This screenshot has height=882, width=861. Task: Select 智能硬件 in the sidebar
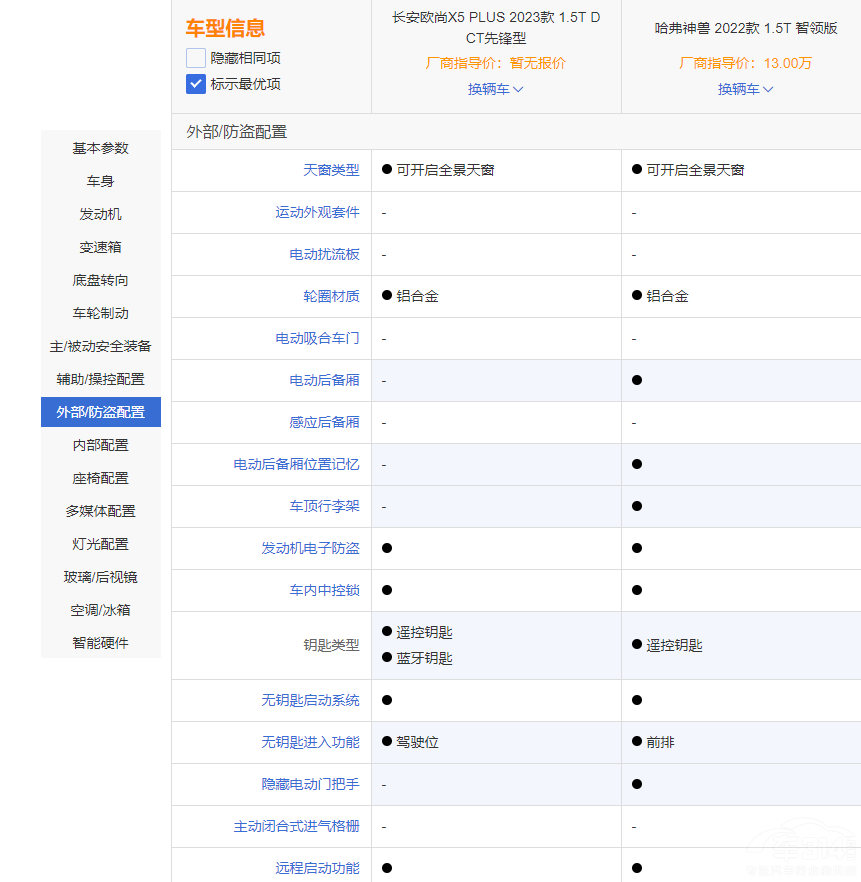100,643
